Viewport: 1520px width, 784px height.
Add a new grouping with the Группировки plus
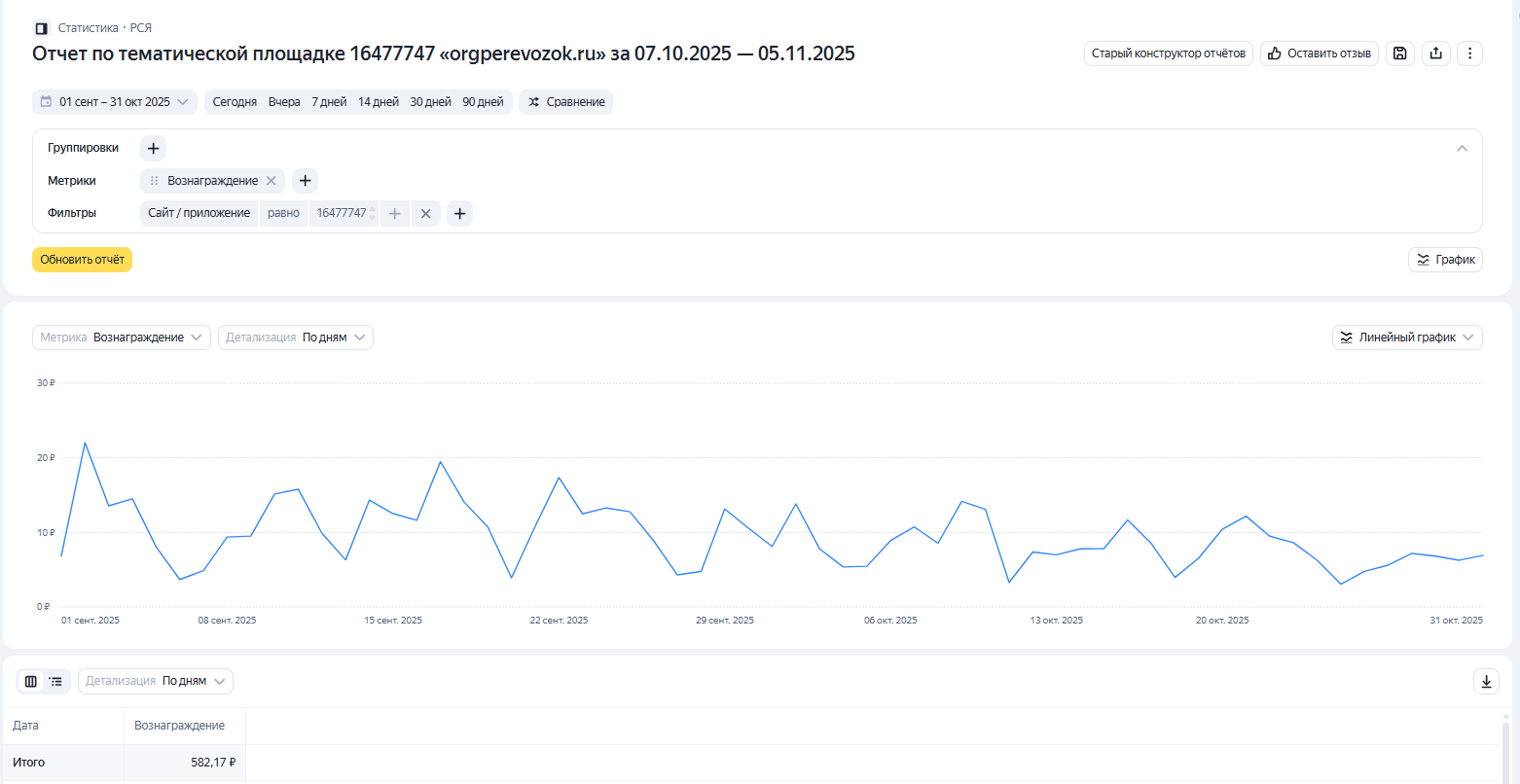click(x=153, y=148)
